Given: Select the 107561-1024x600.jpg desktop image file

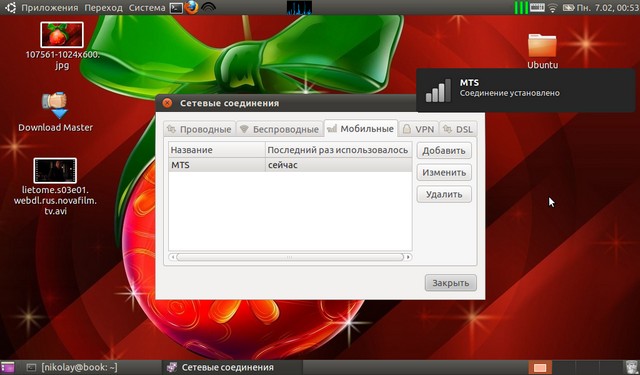Looking at the screenshot, I should pyautogui.click(x=62, y=46).
